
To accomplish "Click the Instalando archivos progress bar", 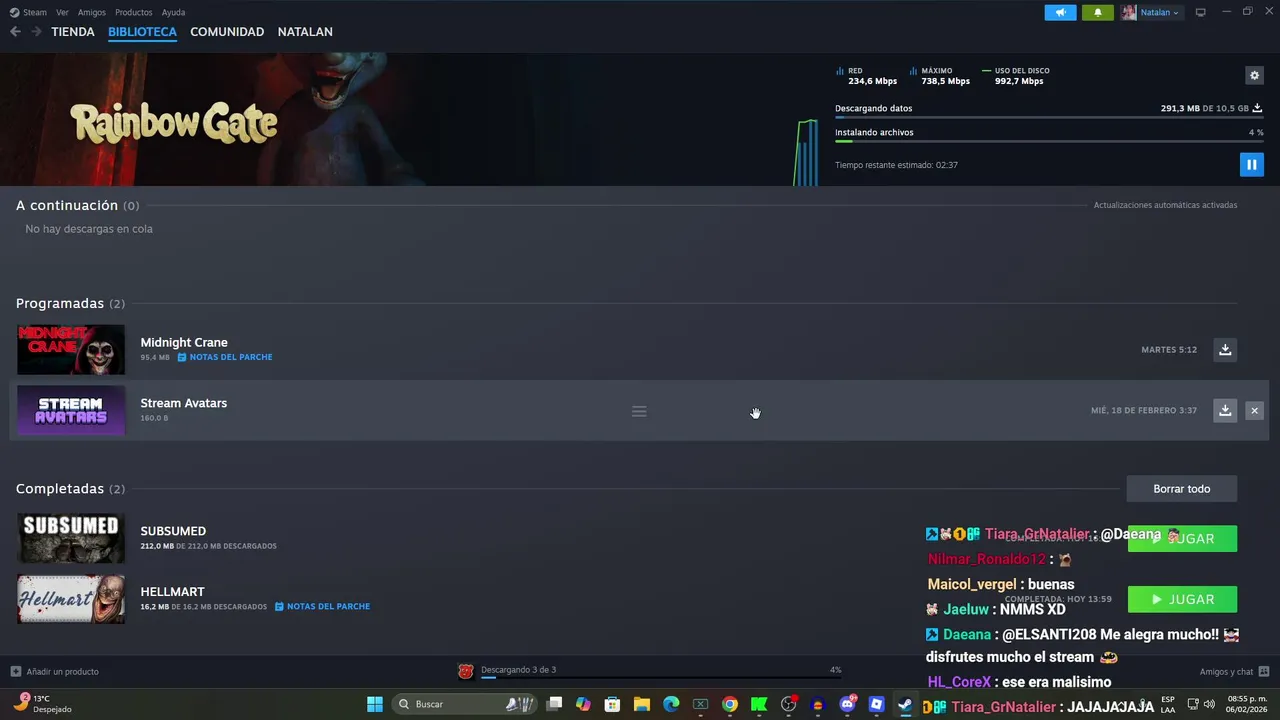I will tap(1049, 142).
